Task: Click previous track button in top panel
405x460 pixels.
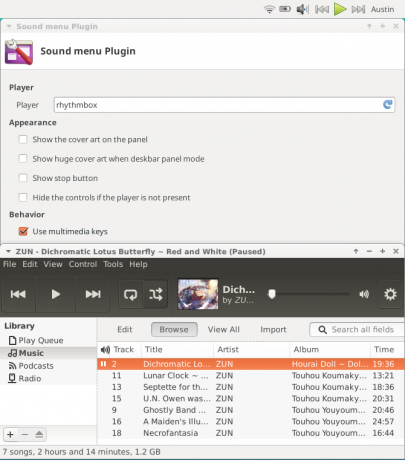Action: tap(322, 9)
